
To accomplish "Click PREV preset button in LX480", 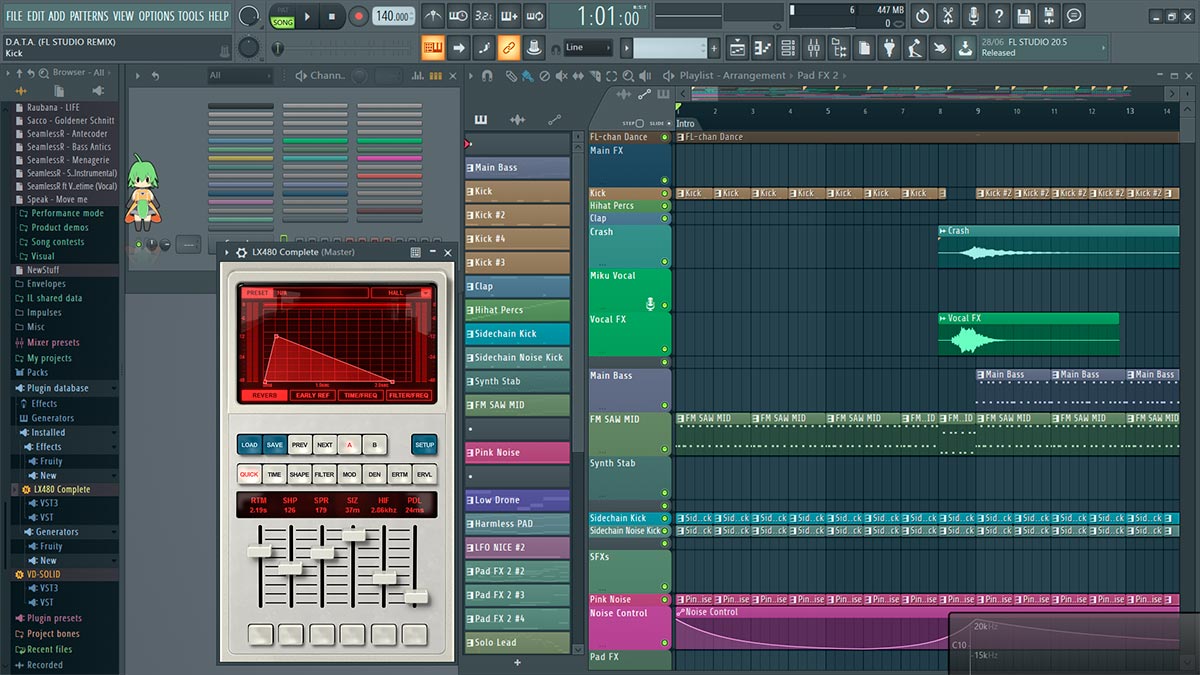I will click(300, 445).
